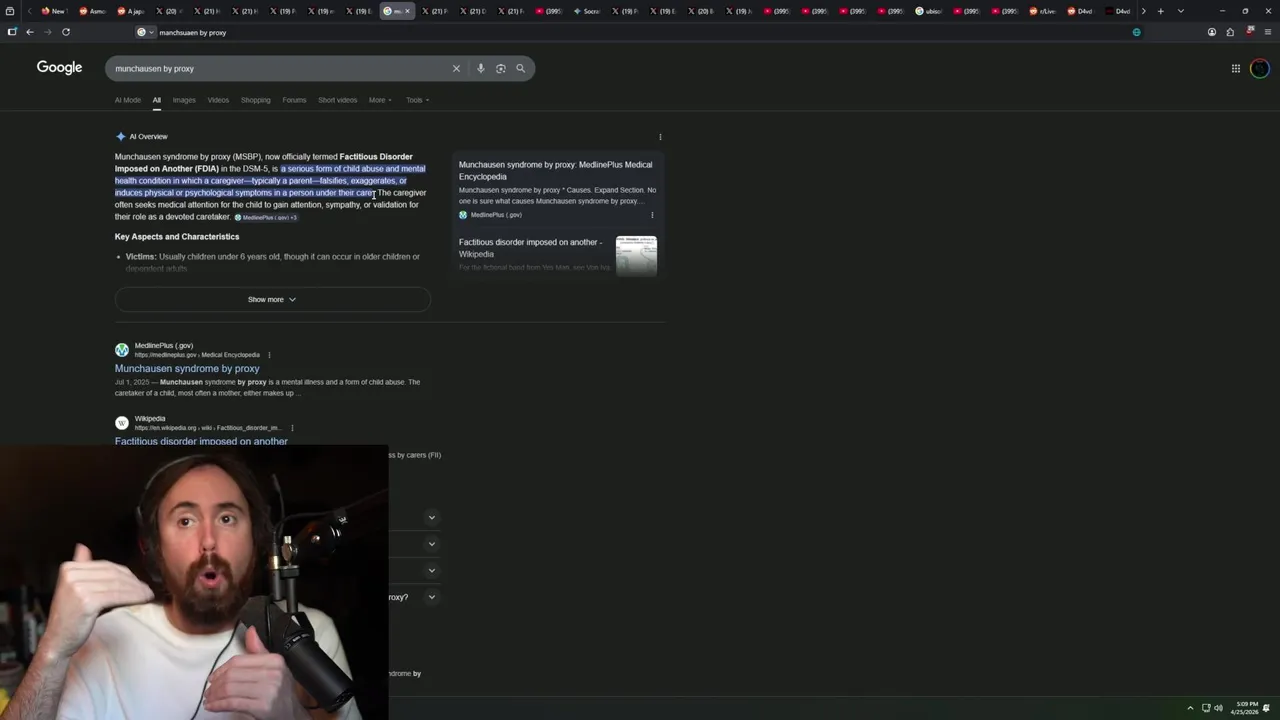Open the Google apps grid
Viewport: 1280px width, 720px height.
pyautogui.click(x=1236, y=68)
